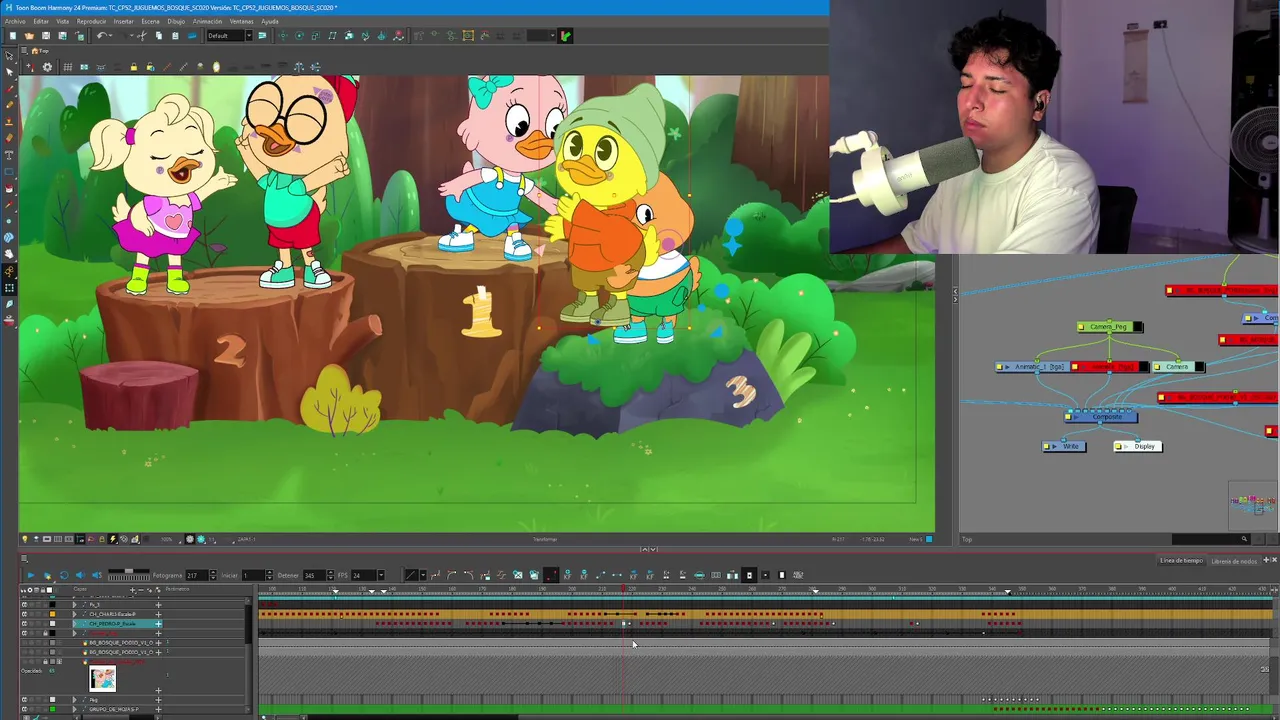
Task: Play the scene from the timeline toolbar
Action: pos(30,575)
